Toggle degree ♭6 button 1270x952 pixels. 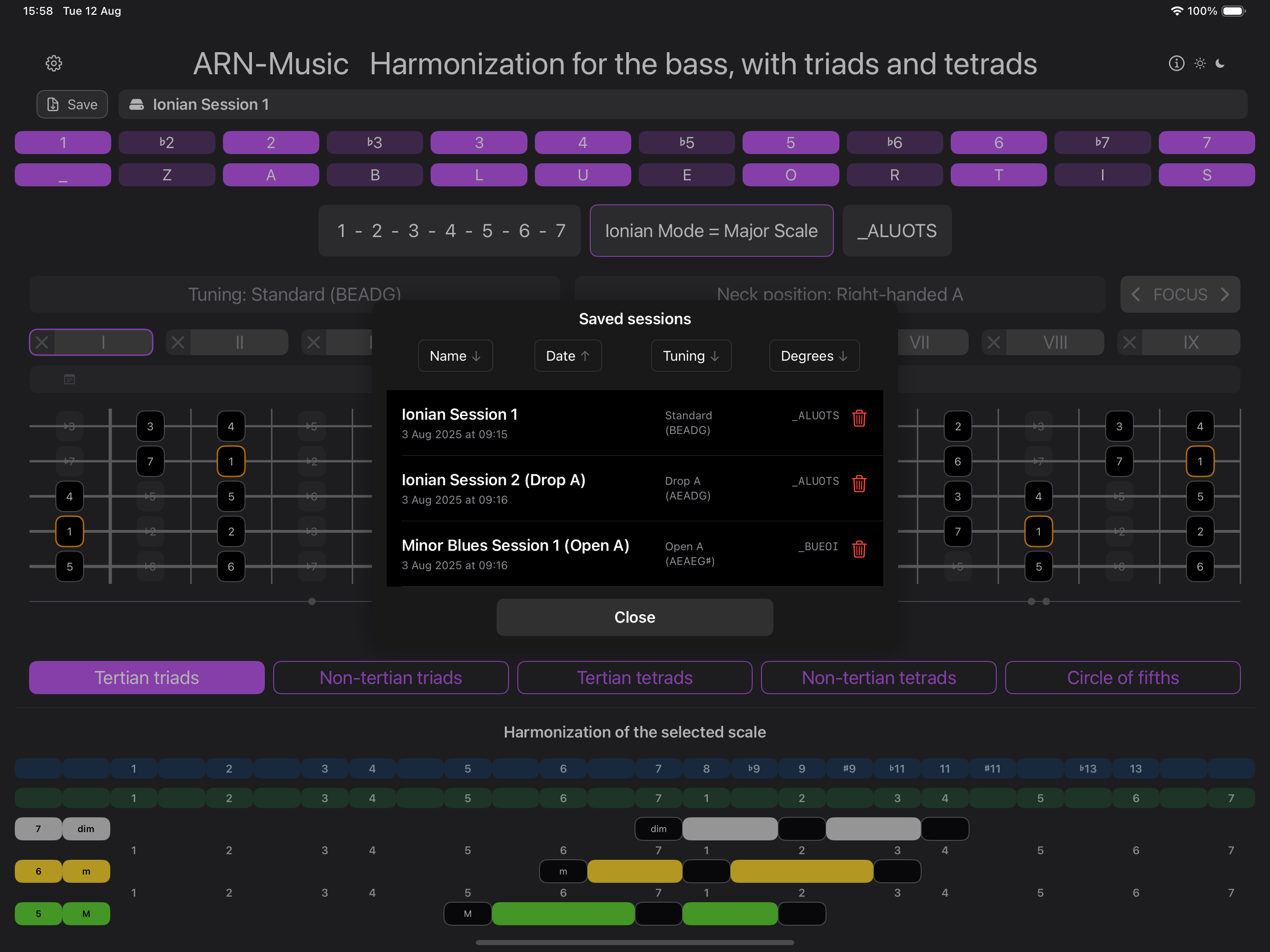pos(894,143)
